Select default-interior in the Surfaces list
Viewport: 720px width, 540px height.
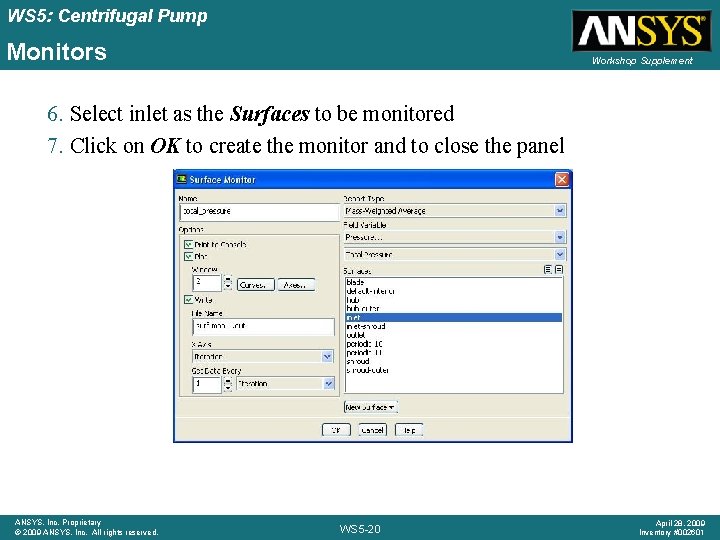(x=453, y=291)
